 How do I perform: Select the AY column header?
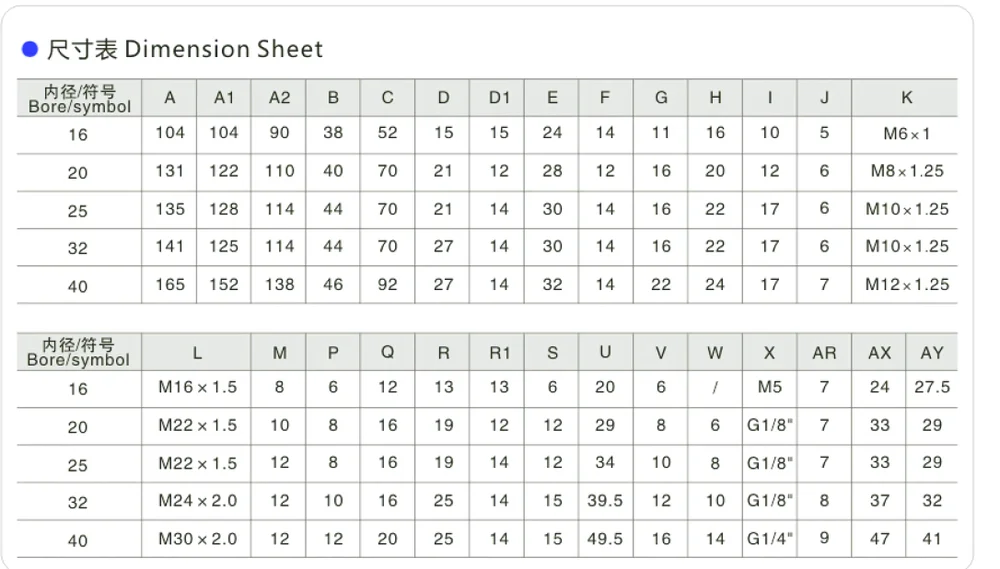pos(932,353)
